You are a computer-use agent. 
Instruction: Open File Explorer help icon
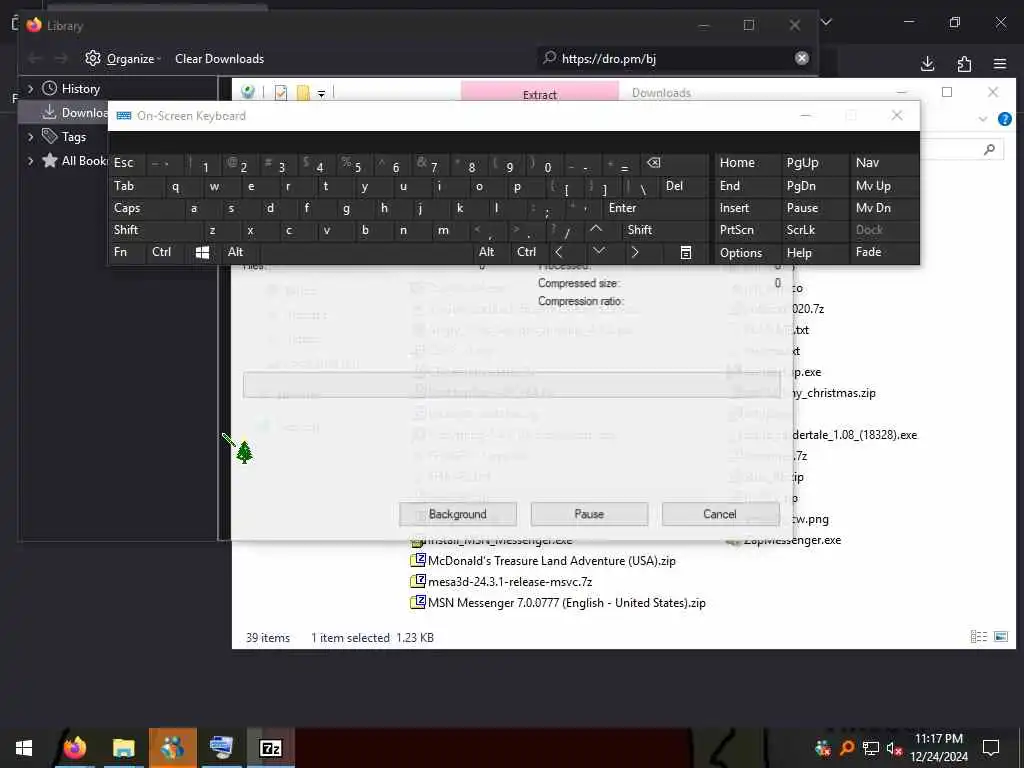tap(1004, 119)
